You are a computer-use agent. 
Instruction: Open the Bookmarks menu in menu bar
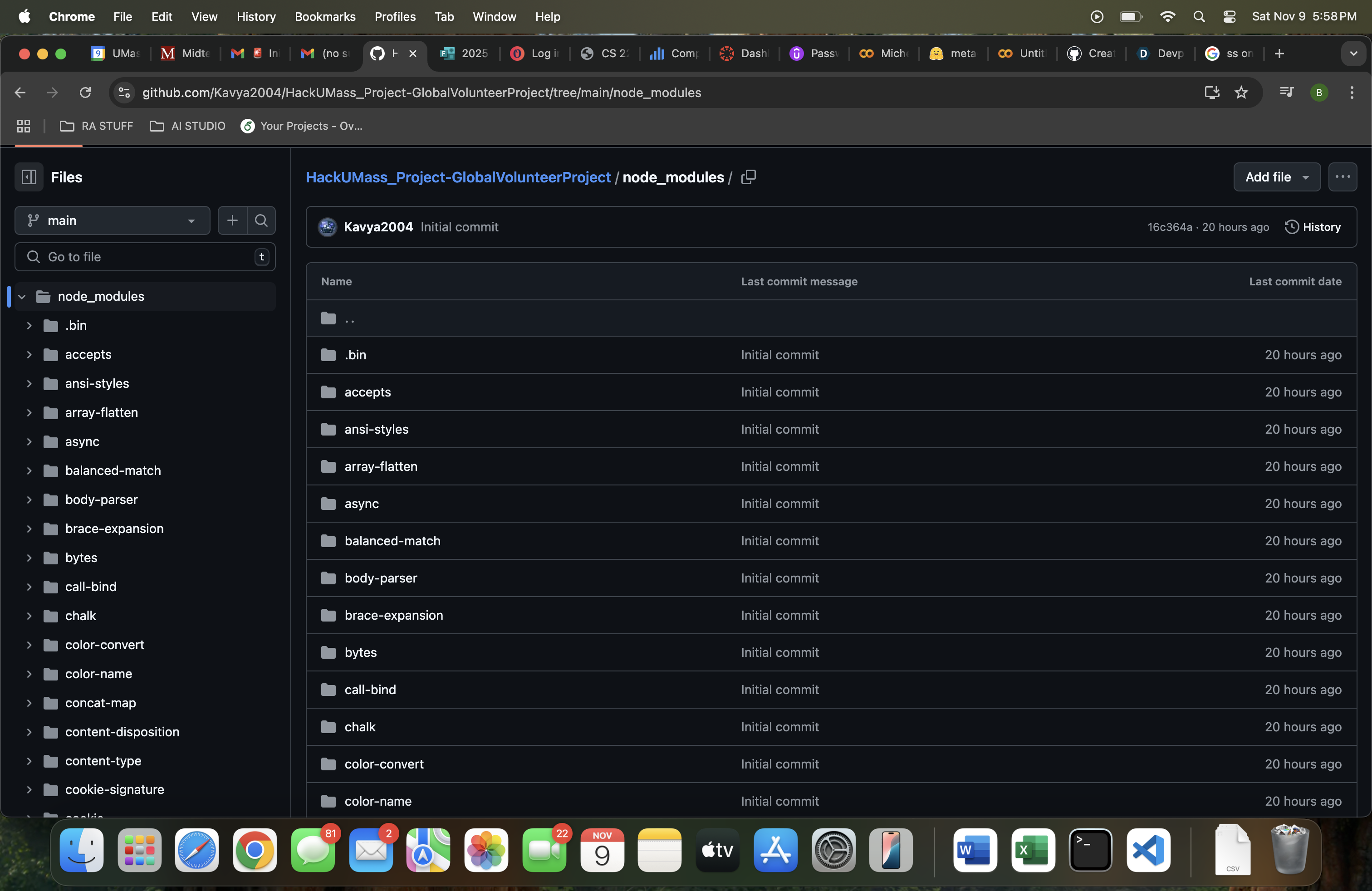tap(325, 17)
